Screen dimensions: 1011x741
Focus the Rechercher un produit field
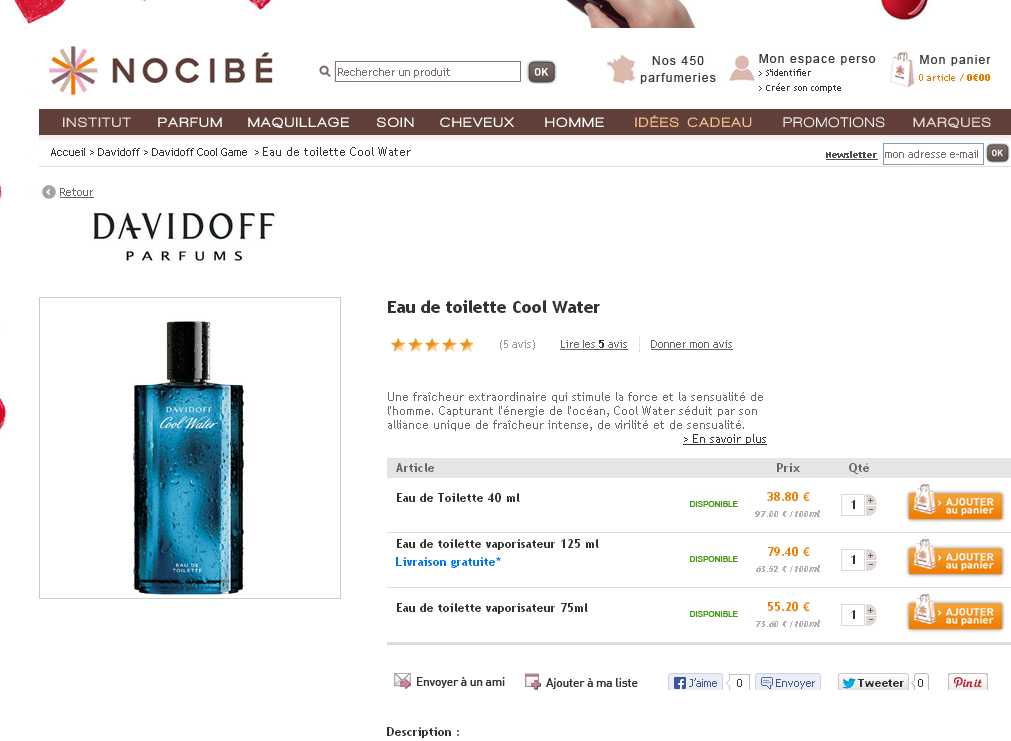pos(427,72)
